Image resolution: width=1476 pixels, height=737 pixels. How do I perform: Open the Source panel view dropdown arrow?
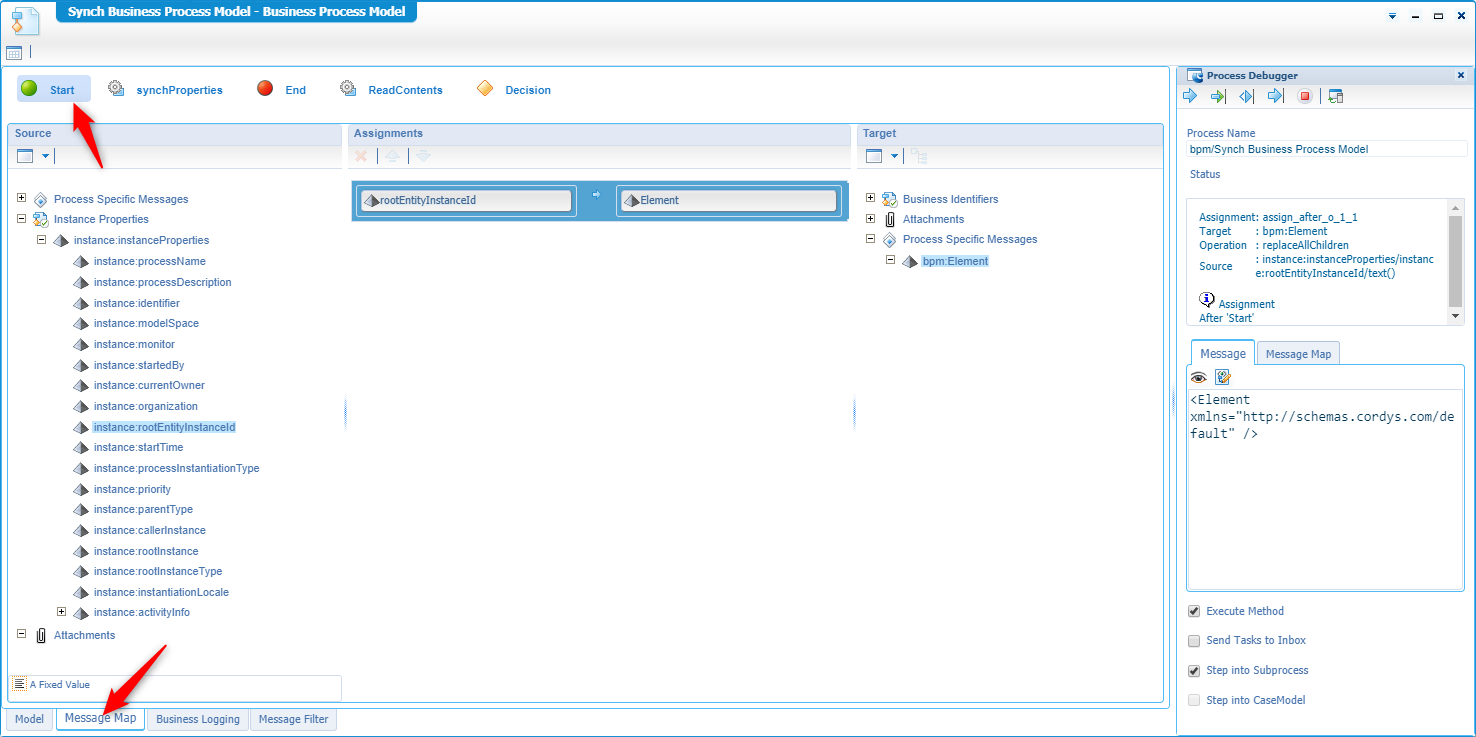[45, 156]
